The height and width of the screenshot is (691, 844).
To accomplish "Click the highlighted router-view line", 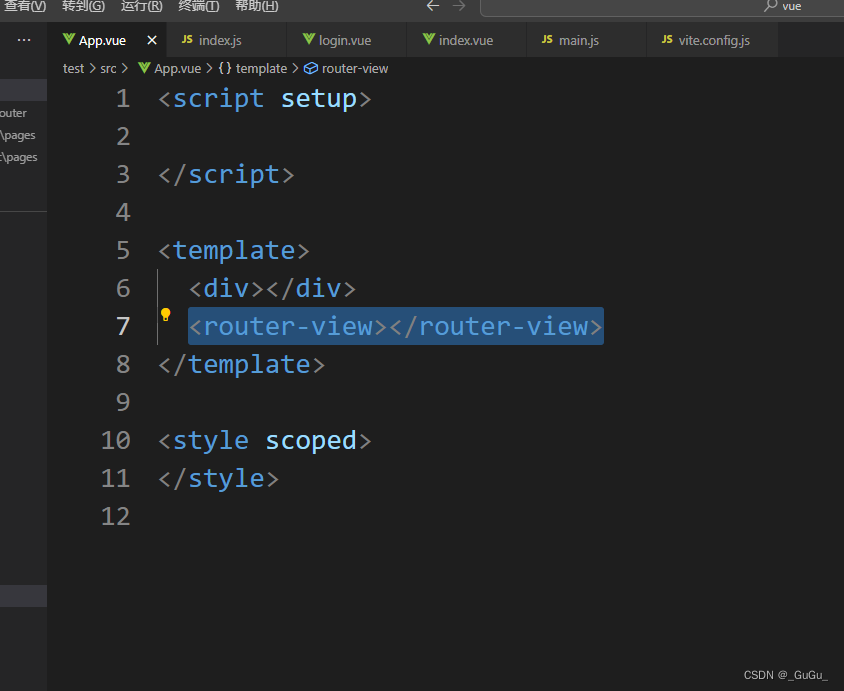I will pos(396,327).
